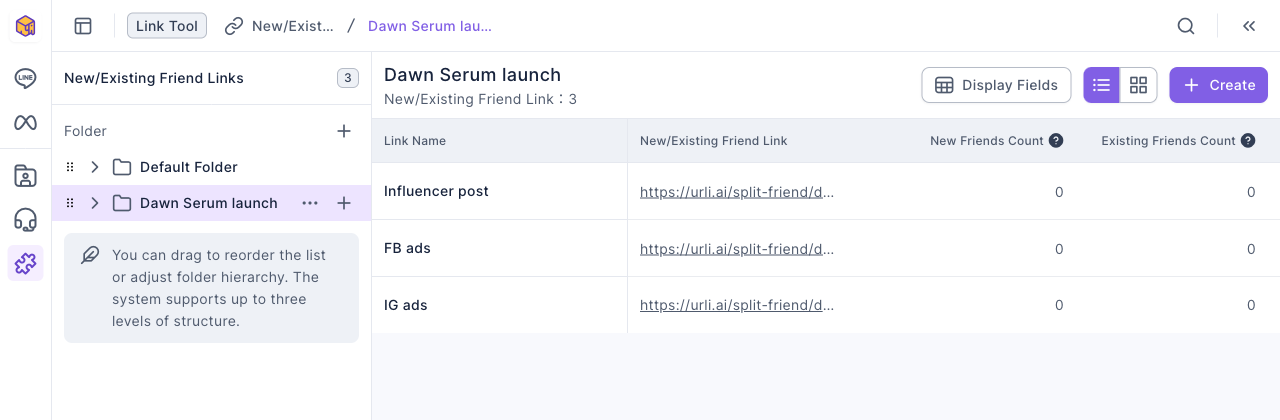The image size is (1280, 420).
Task: Click the Link Tool breadcrumb tag
Action: 167,26
